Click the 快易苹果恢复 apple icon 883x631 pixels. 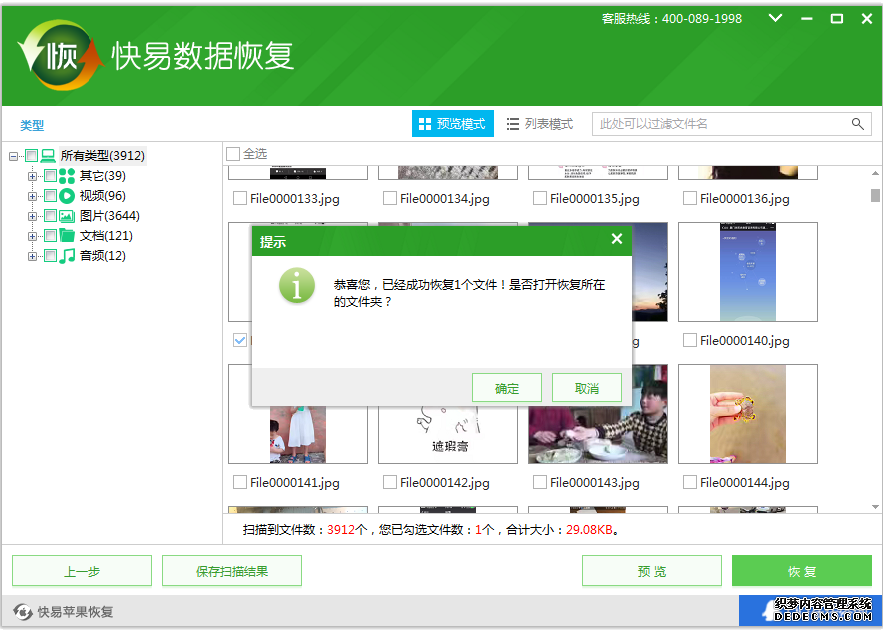pyautogui.click(x=22, y=610)
